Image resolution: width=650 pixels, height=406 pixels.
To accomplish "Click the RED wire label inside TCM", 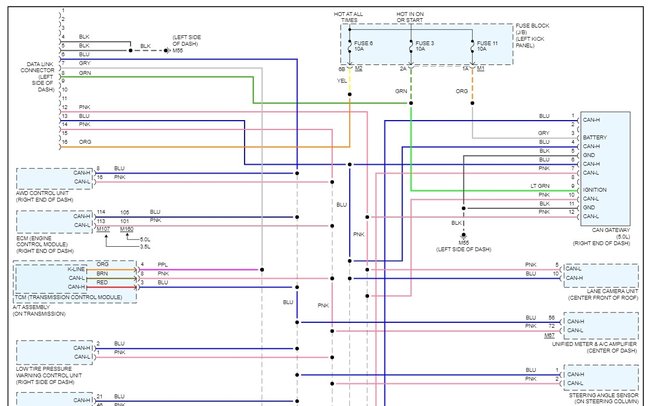I will click(x=102, y=282).
